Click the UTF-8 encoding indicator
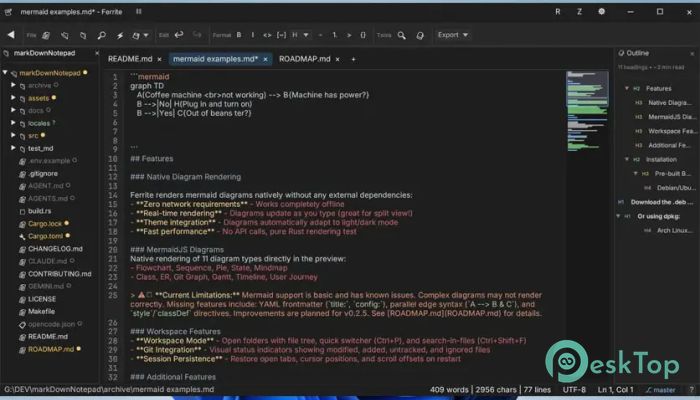 click(574, 390)
